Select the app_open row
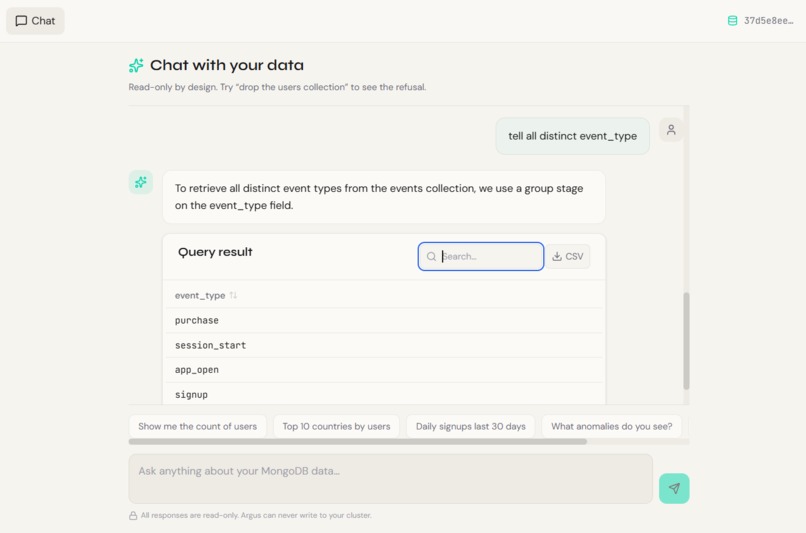 point(383,370)
